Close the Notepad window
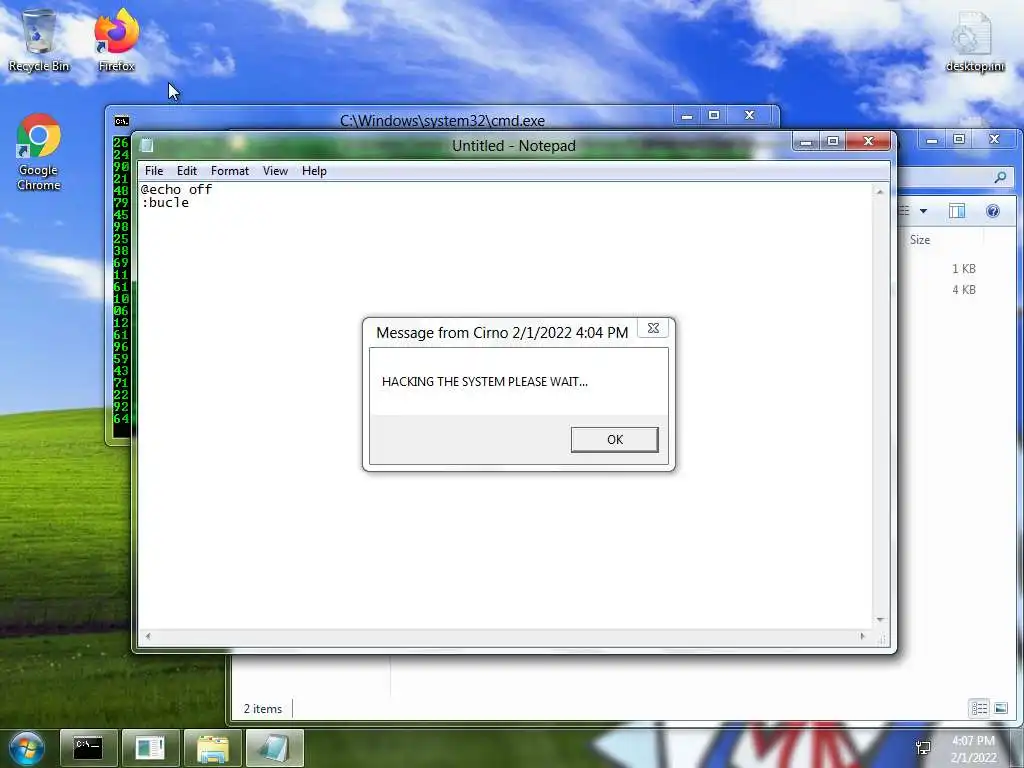Image resolution: width=1024 pixels, height=768 pixels. click(868, 141)
